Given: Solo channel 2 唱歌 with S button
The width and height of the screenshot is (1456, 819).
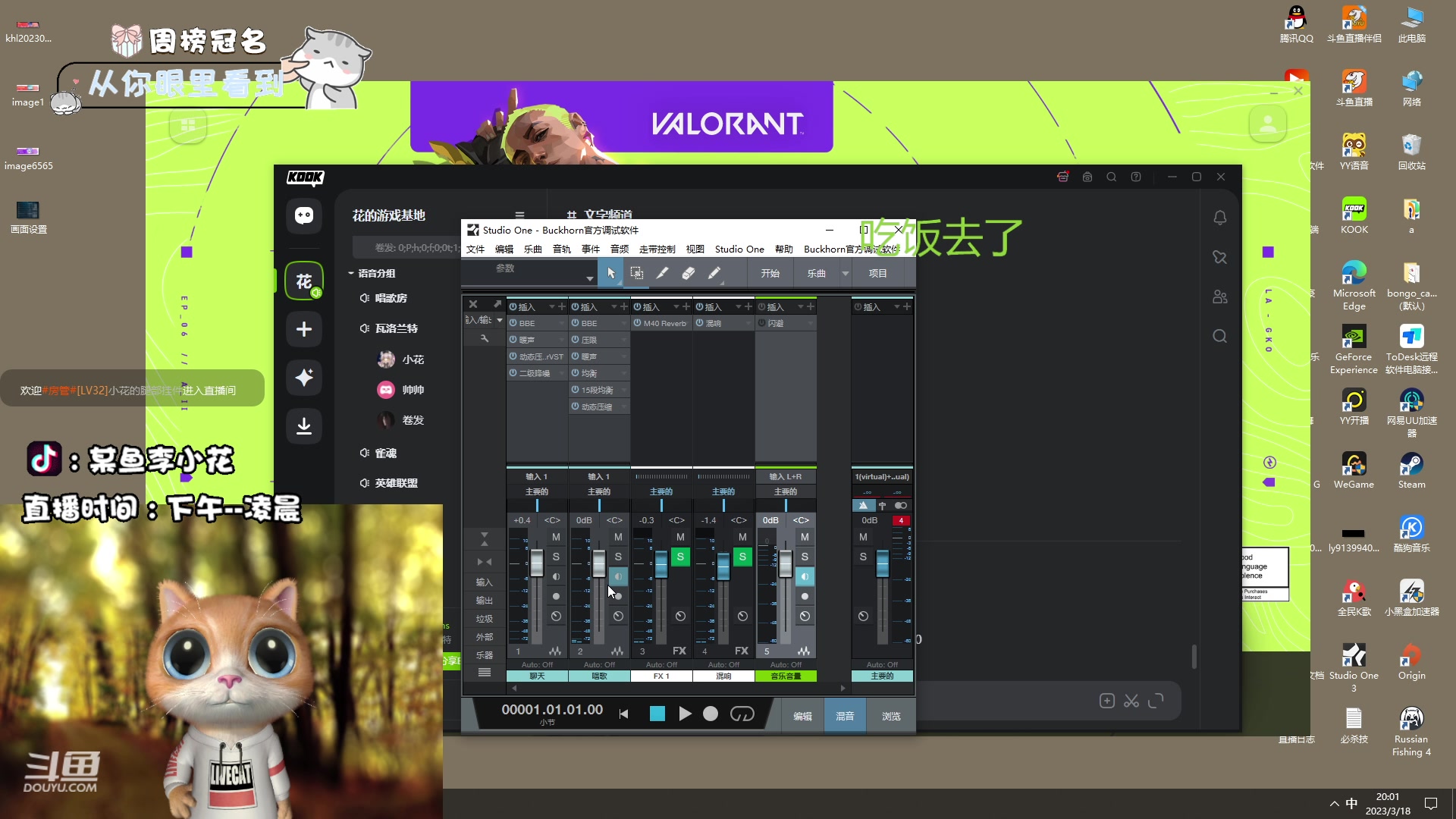Looking at the screenshot, I should pos(618,557).
